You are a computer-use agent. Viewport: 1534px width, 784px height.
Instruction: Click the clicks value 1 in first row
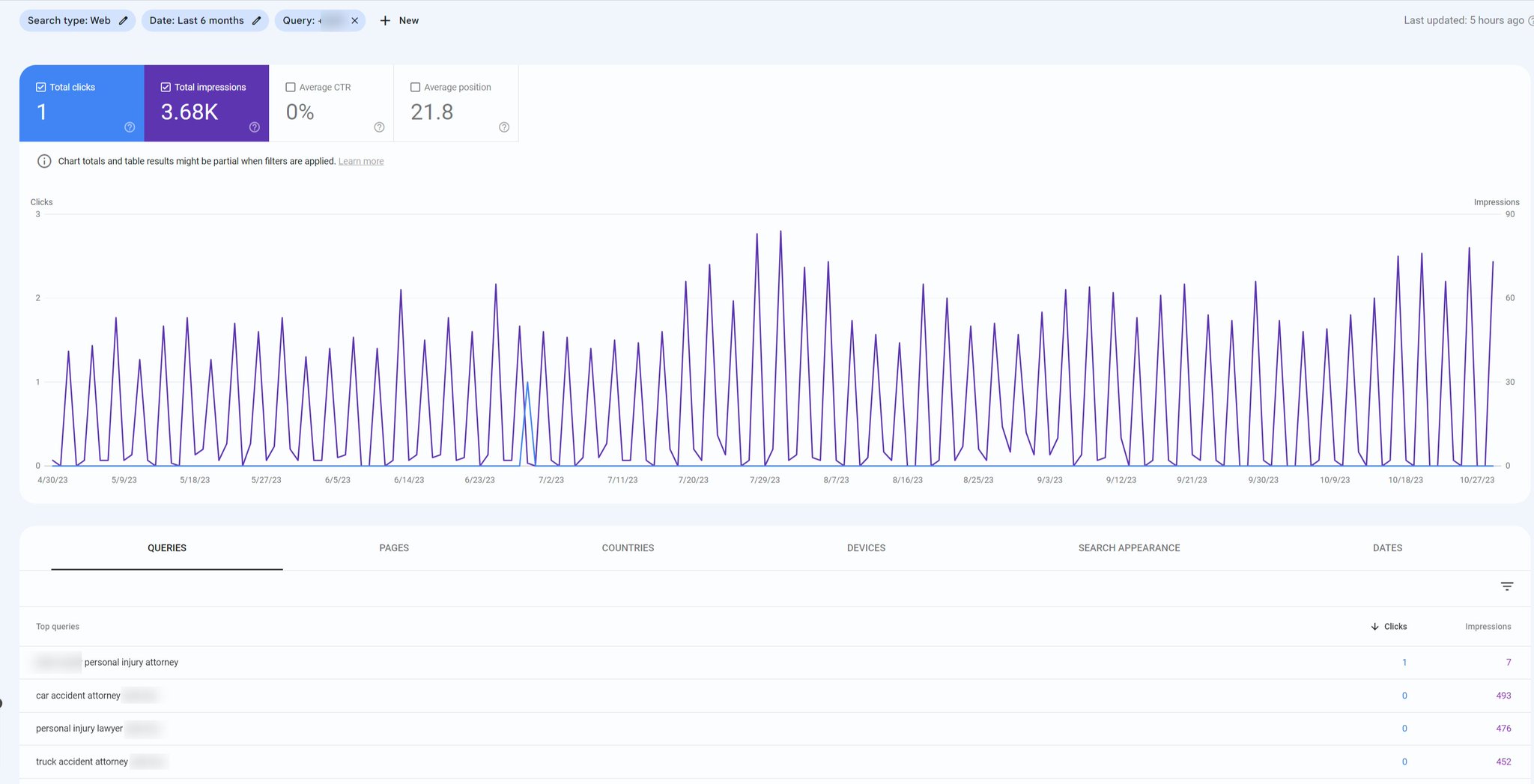1404,663
